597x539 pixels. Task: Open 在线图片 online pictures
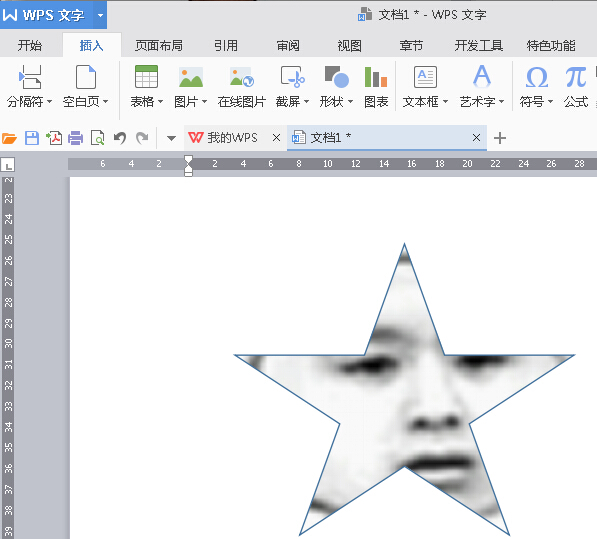tap(241, 77)
